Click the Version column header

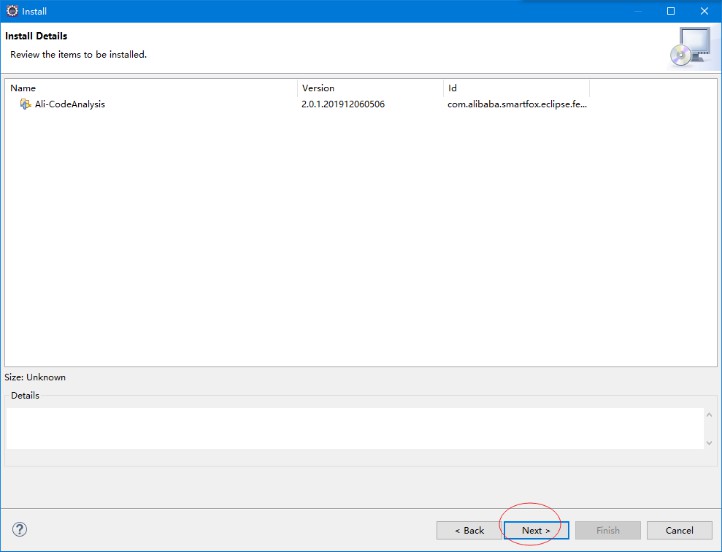(x=370, y=88)
